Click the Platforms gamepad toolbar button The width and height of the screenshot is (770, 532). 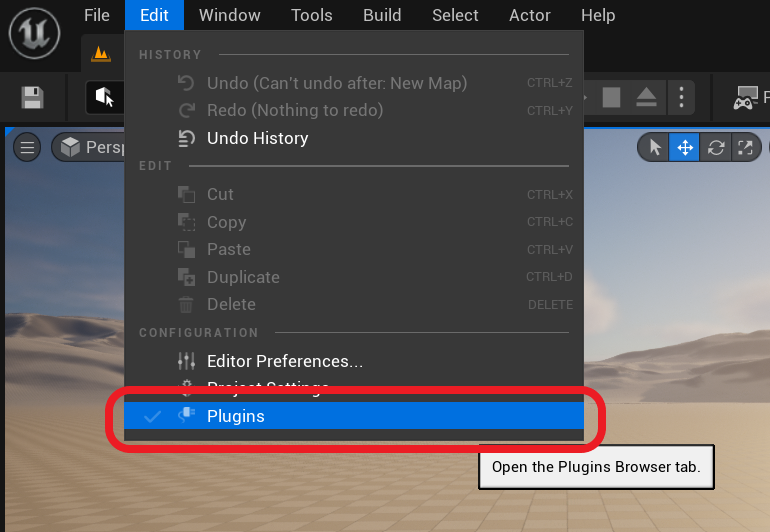coord(746,98)
